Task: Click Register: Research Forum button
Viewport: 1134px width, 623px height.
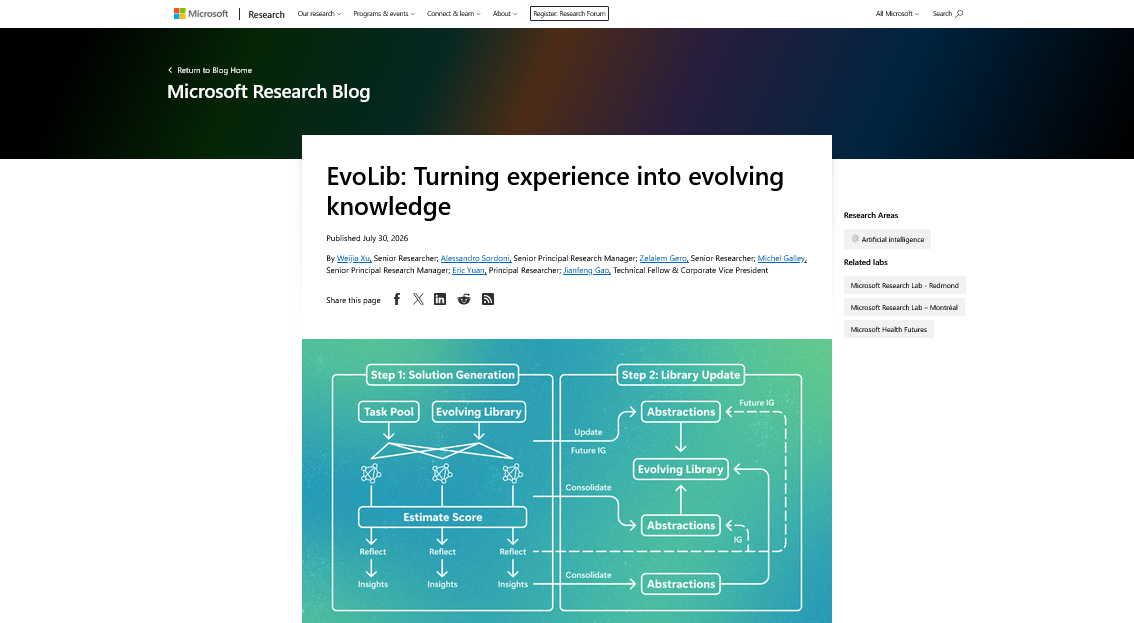Action: tap(569, 14)
